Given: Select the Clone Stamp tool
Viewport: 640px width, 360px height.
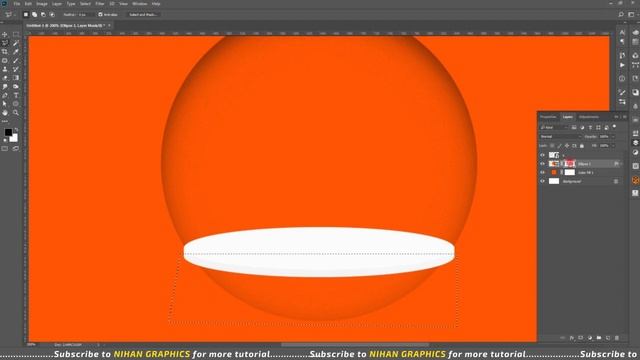Looking at the screenshot, I should (5, 69).
